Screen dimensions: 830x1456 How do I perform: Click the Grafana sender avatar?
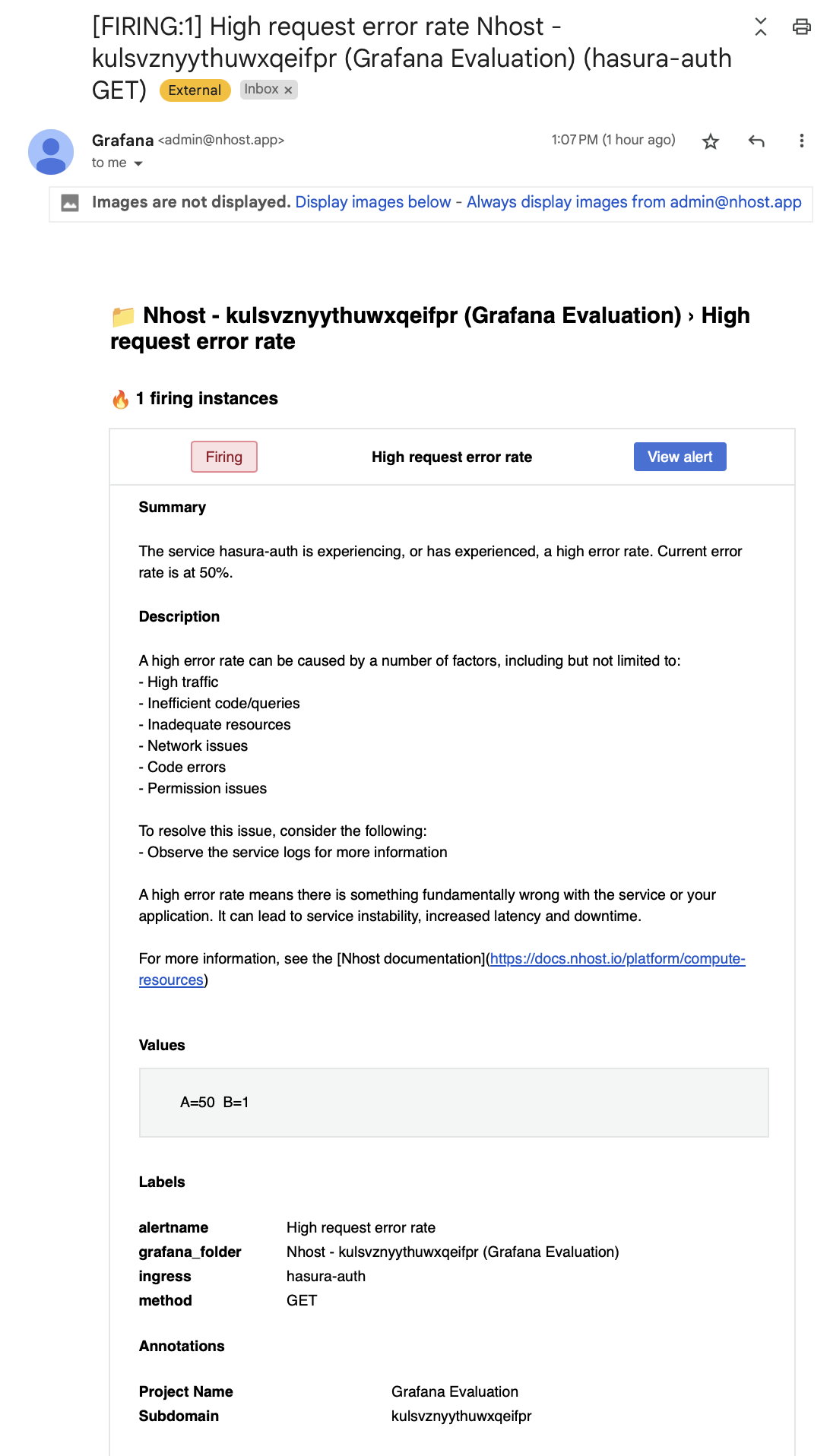[x=51, y=151]
